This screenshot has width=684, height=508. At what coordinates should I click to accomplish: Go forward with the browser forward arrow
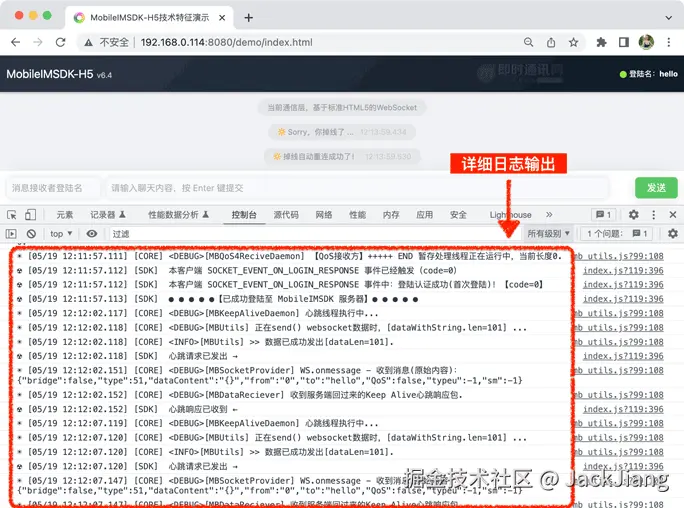pyautogui.click(x=38, y=42)
